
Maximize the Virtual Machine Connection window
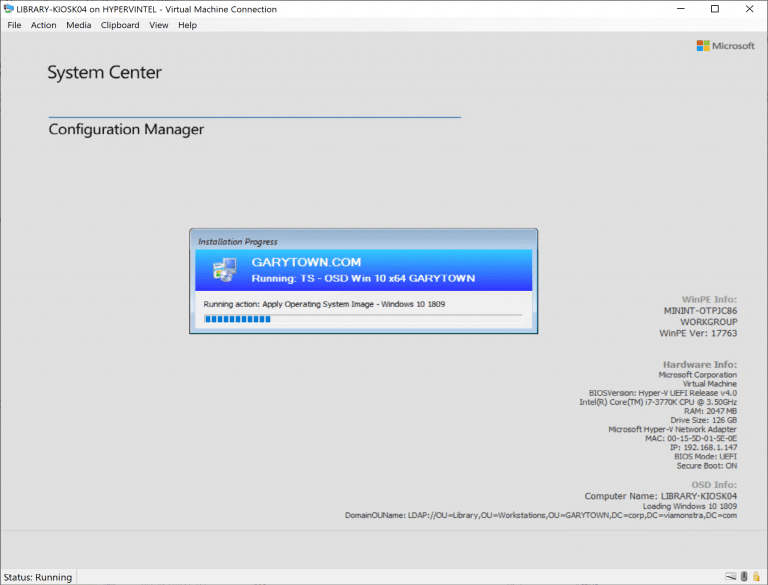[714, 9]
